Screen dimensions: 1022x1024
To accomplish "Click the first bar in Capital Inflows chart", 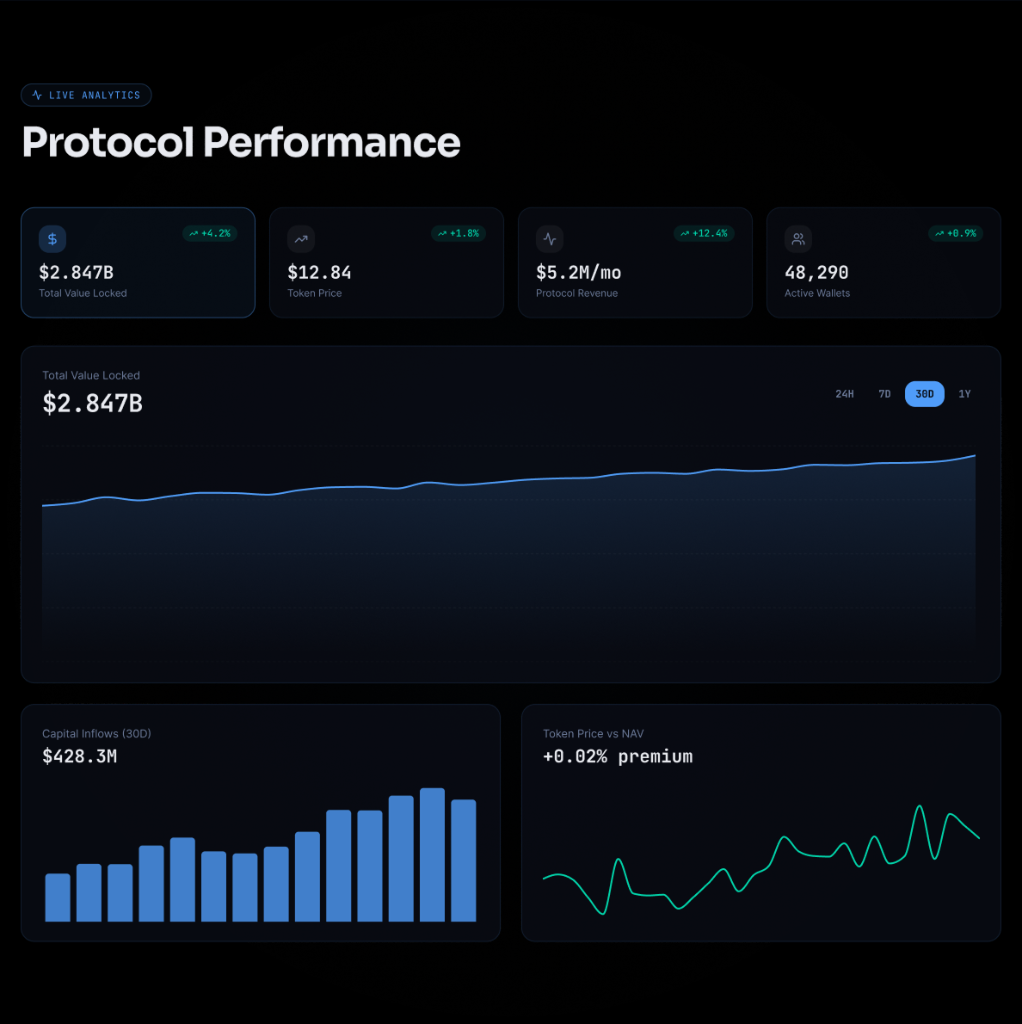I will point(57,897).
